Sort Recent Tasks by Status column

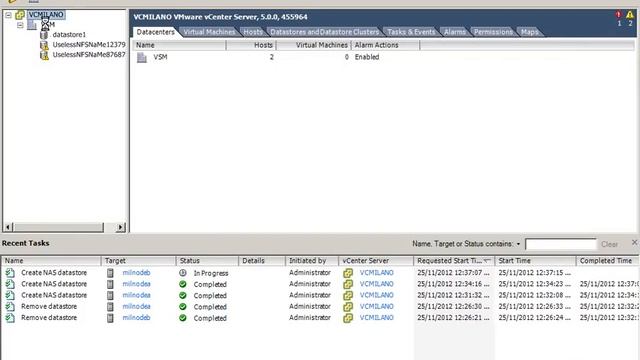pyautogui.click(x=207, y=261)
